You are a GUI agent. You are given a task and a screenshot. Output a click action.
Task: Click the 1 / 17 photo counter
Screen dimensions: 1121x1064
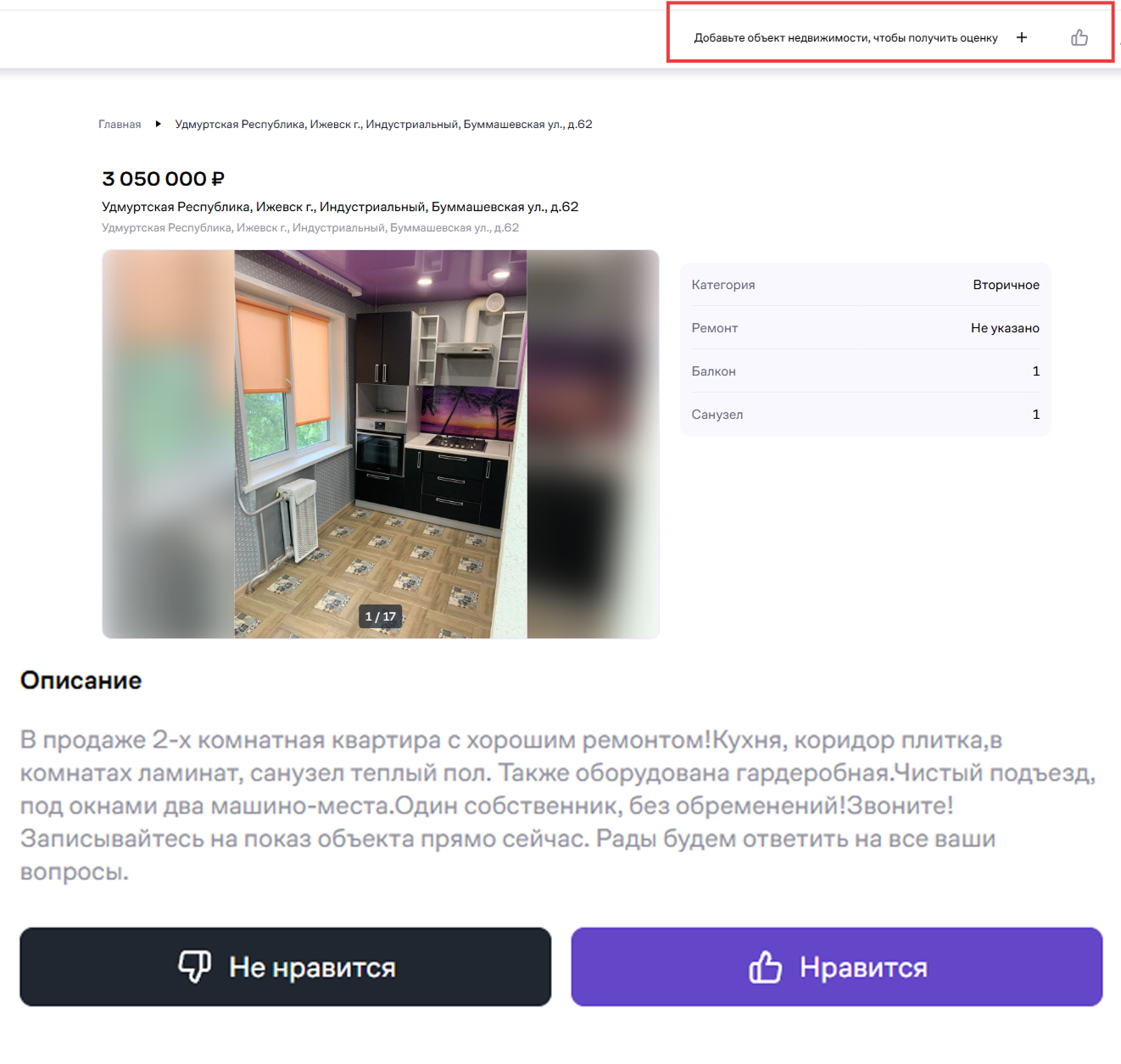coord(380,616)
